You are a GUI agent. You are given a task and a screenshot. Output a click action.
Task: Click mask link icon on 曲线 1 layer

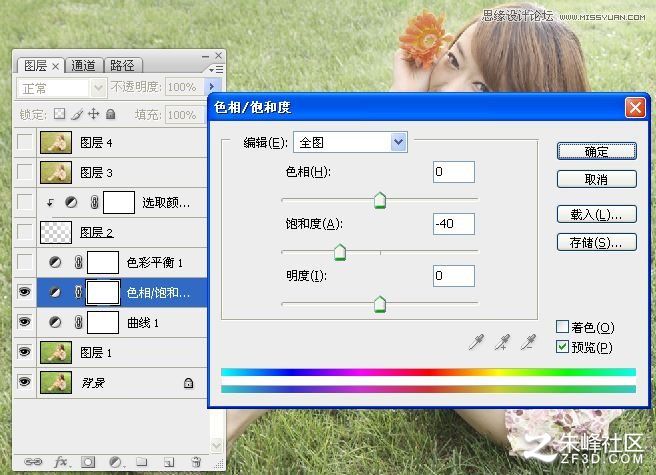click(78, 322)
